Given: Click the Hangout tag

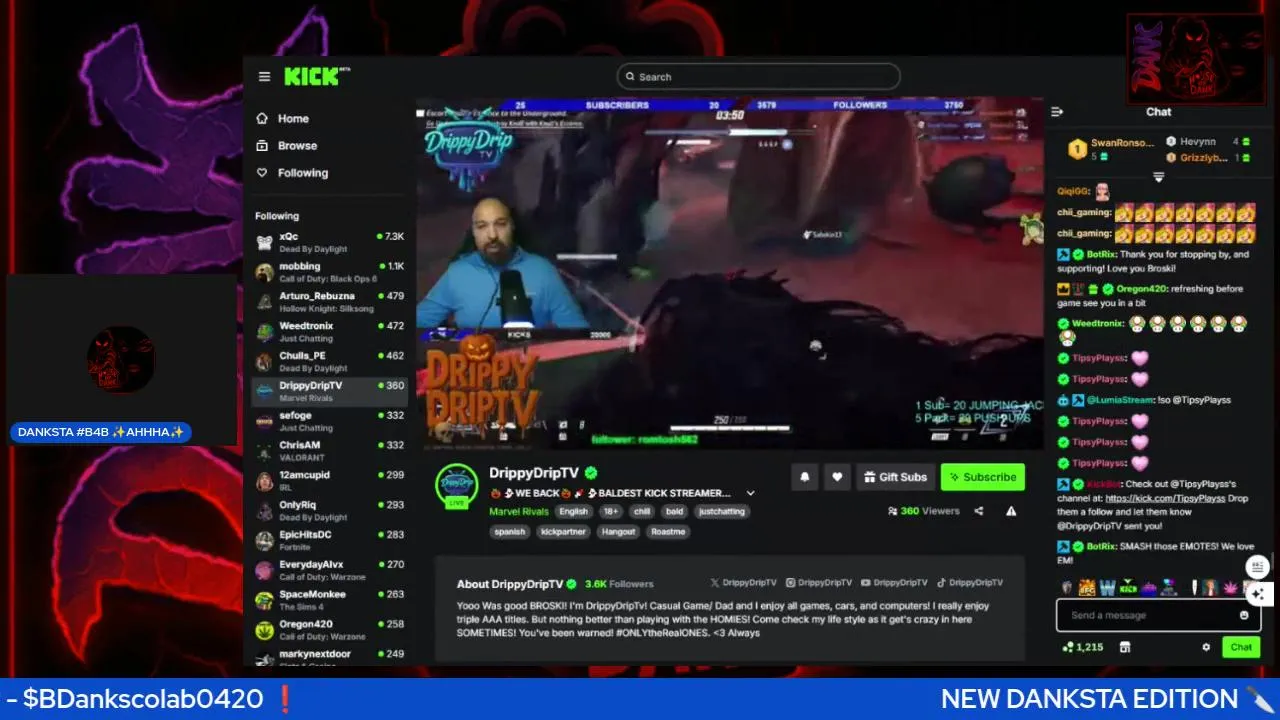Looking at the screenshot, I should click(618, 532).
